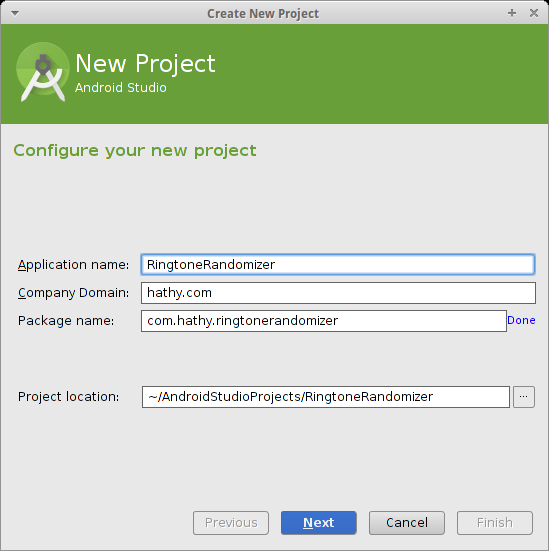Image resolution: width=549 pixels, height=551 pixels.
Task: Click the Company Domain label
Action: pyautogui.click(x=73, y=293)
